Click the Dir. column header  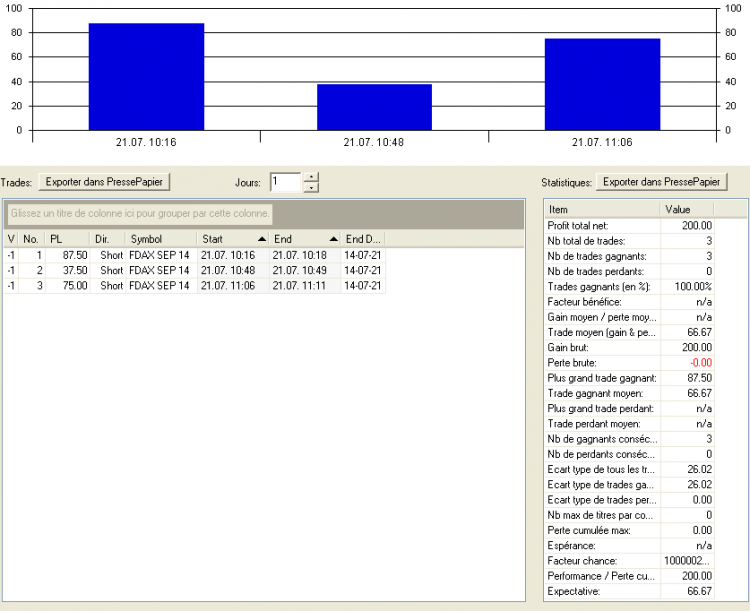[108, 239]
